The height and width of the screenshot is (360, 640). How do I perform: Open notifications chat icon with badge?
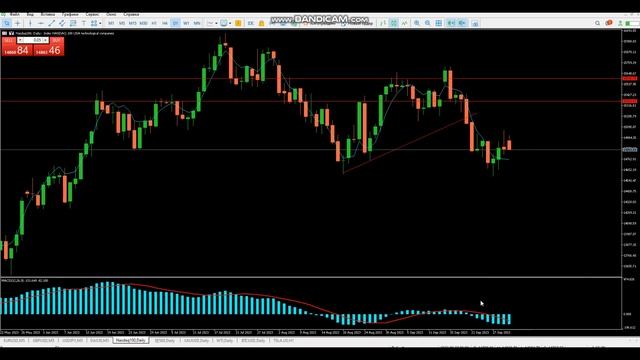click(609, 23)
